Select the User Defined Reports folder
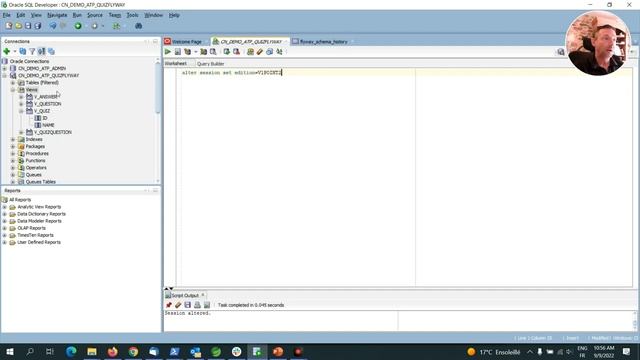 tap(39, 242)
